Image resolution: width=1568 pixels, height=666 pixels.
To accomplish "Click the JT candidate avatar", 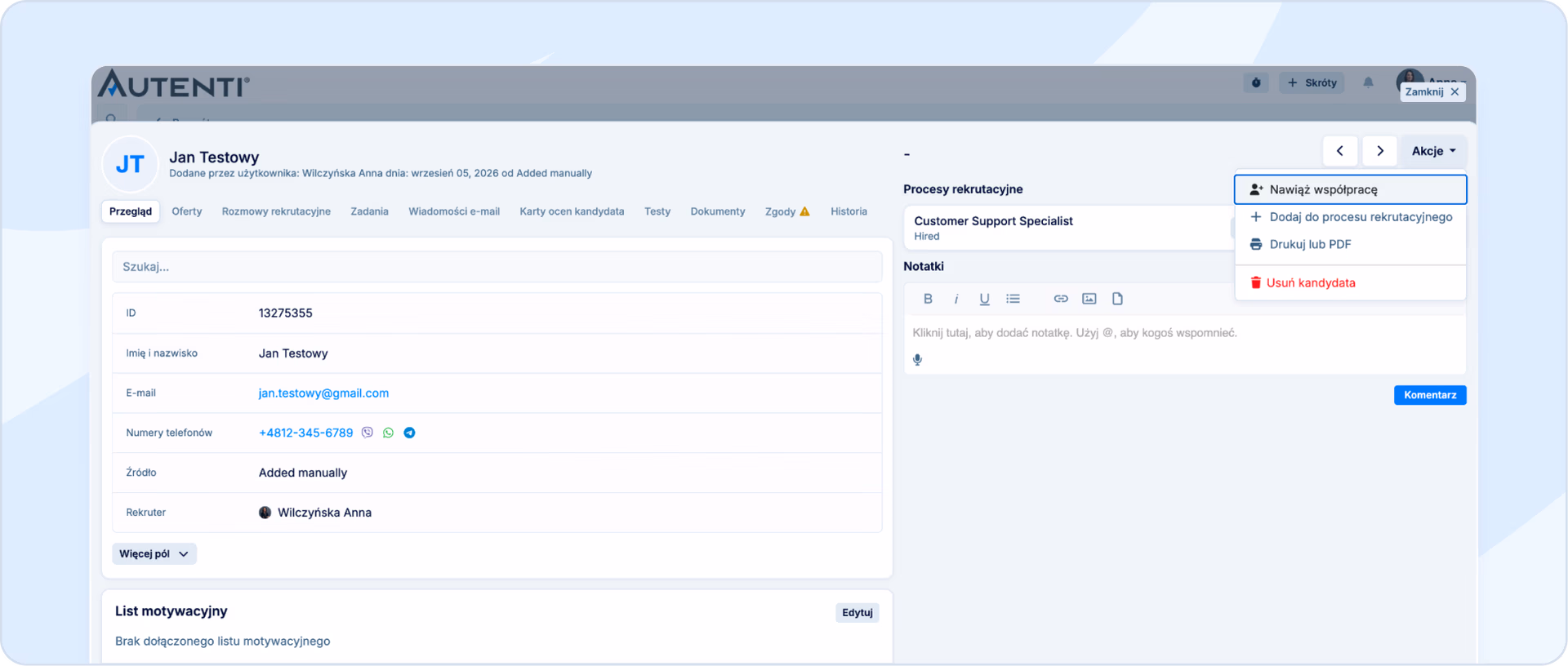I will coord(130,164).
